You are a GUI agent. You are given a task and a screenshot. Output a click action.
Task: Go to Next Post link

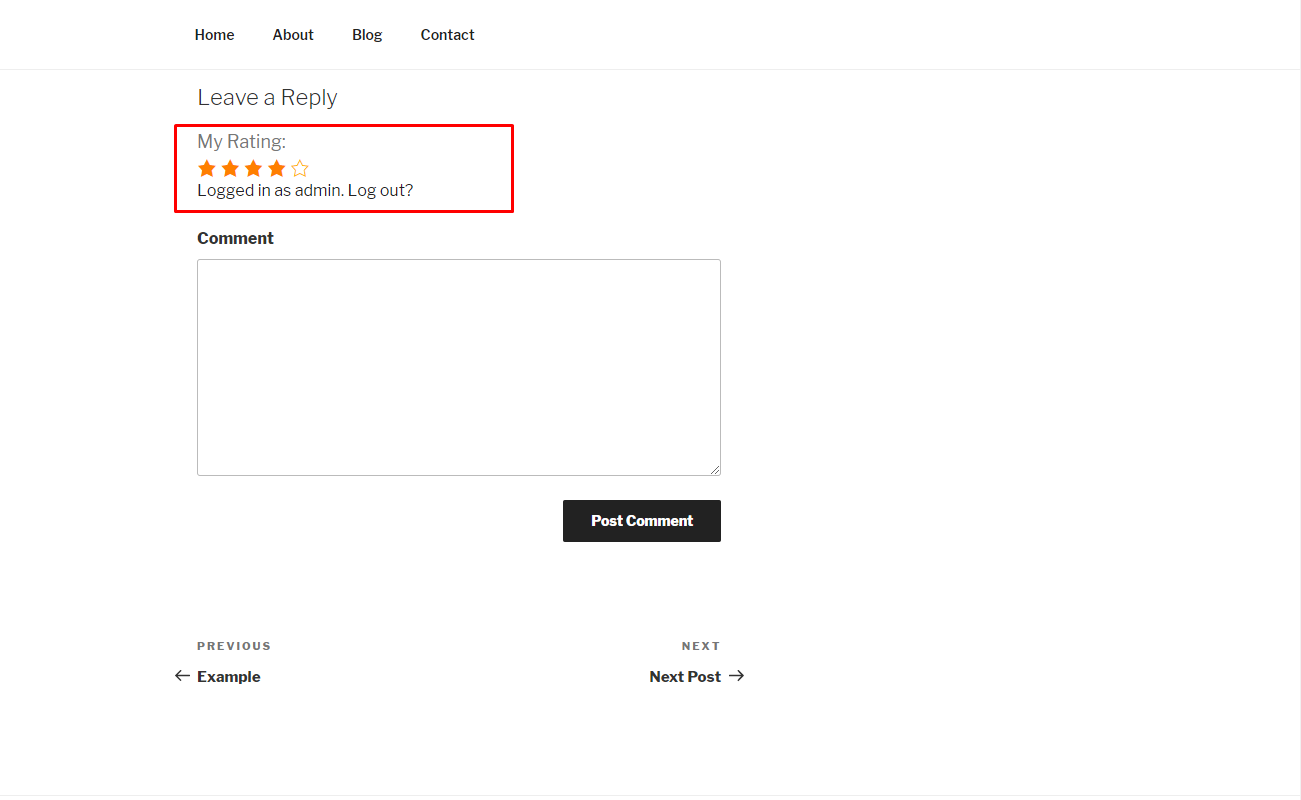(685, 677)
